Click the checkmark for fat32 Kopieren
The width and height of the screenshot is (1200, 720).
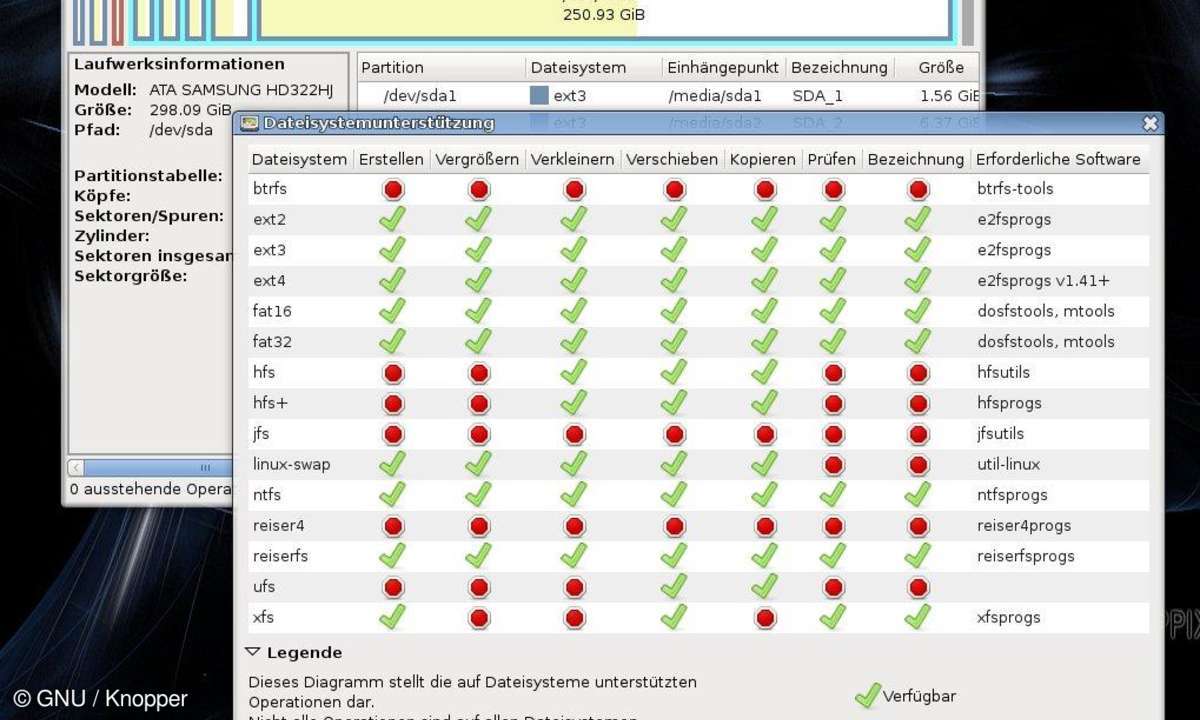[x=765, y=342]
